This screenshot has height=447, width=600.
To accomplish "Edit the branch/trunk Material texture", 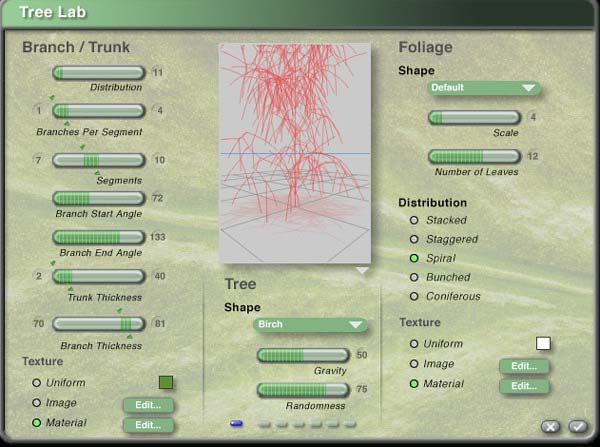I will (148, 425).
